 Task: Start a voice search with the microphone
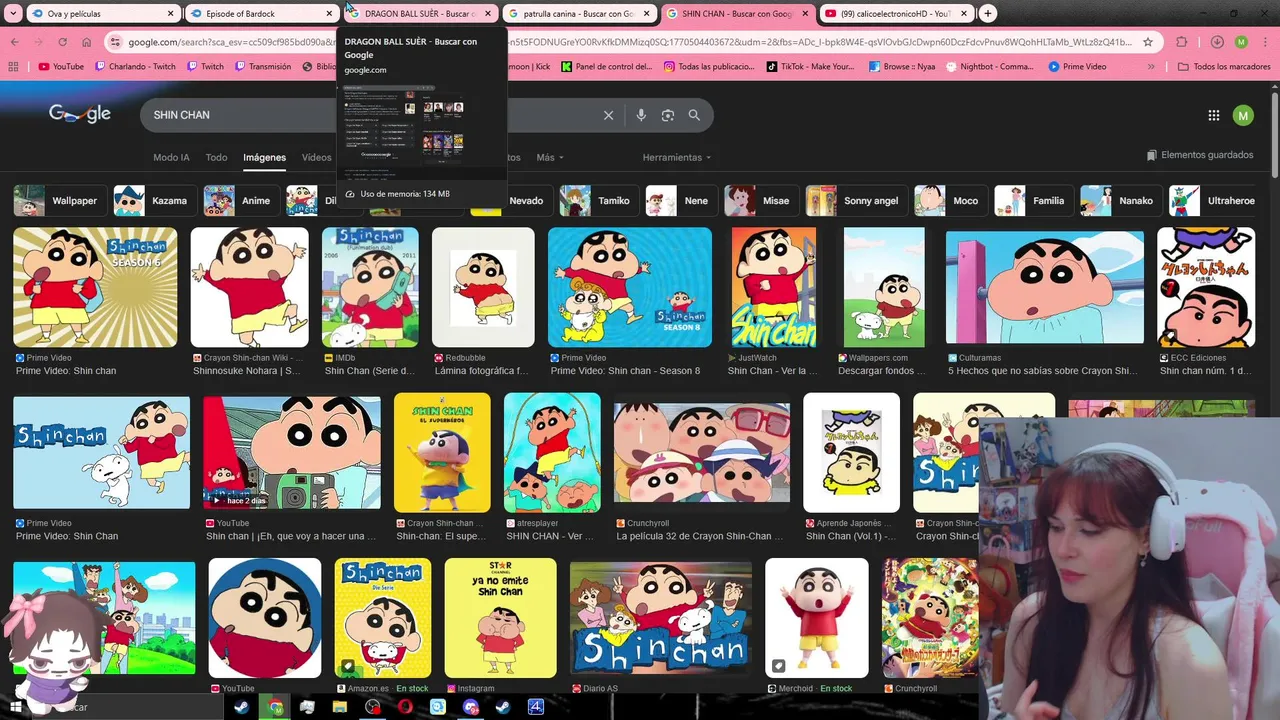tap(641, 115)
